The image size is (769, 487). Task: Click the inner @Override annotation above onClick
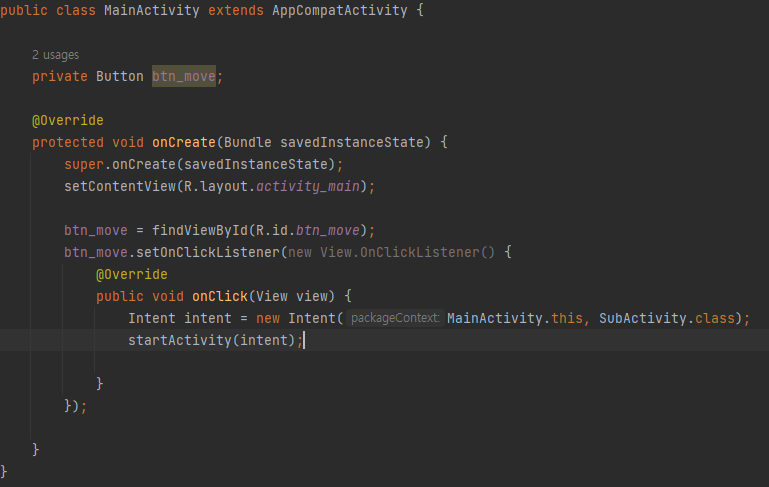[131, 274]
